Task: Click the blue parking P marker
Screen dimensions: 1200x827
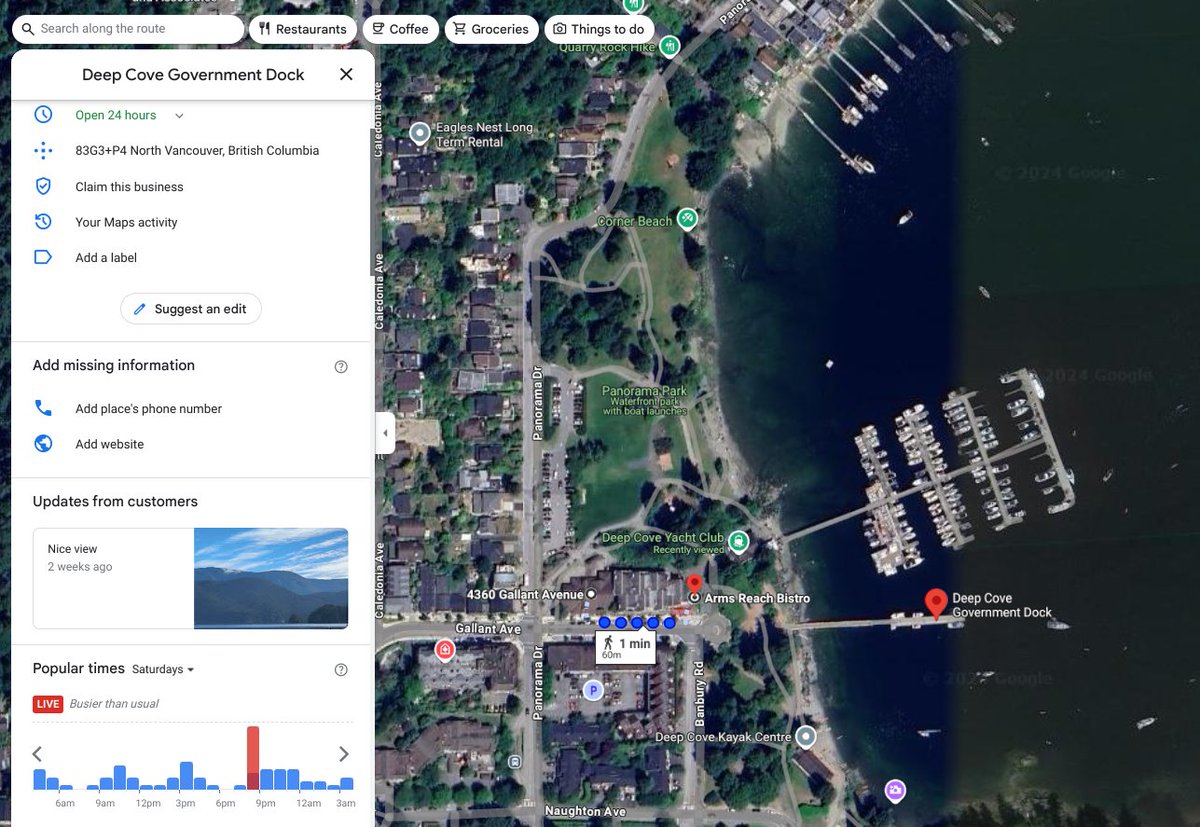Action: pos(593,690)
